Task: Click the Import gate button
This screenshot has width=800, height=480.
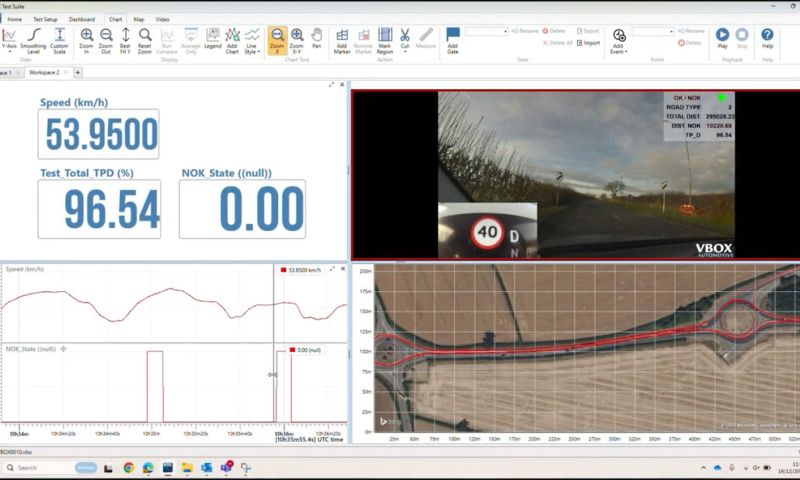Action: [589, 43]
